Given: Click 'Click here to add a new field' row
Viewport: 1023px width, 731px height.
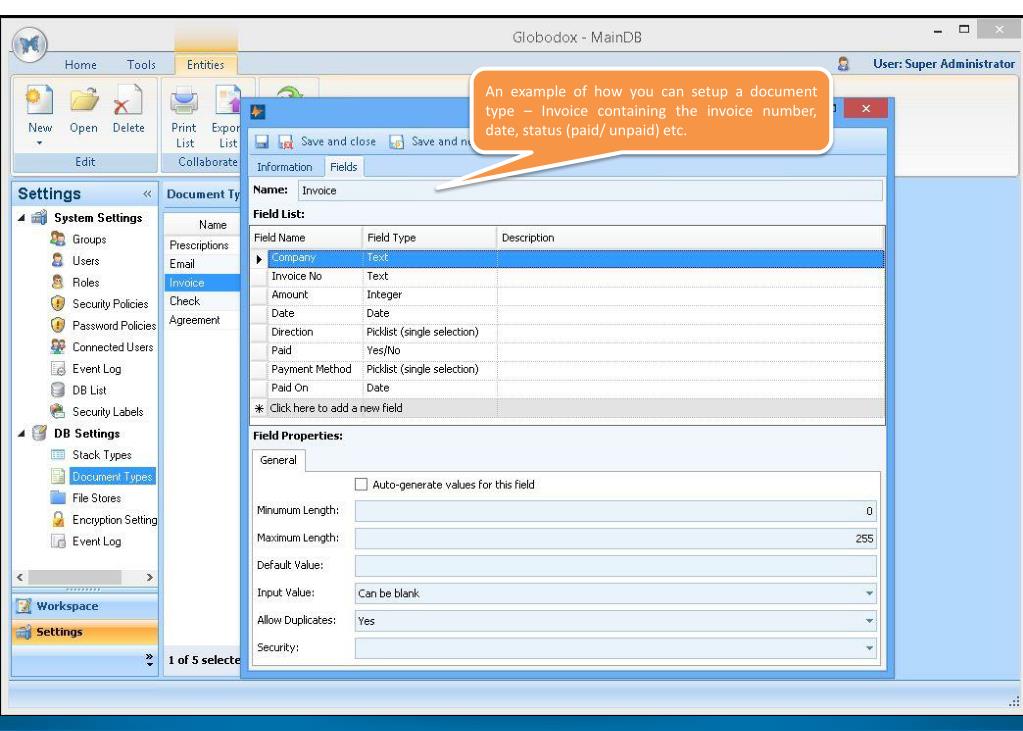Looking at the screenshot, I should (x=567, y=408).
